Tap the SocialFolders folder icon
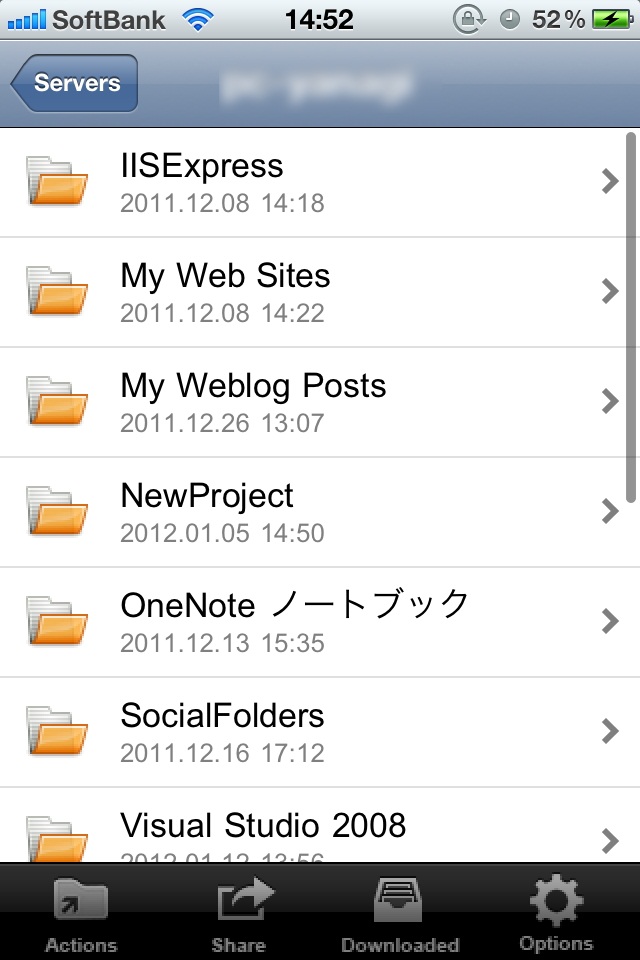Viewport: 640px width, 960px height. (57, 731)
